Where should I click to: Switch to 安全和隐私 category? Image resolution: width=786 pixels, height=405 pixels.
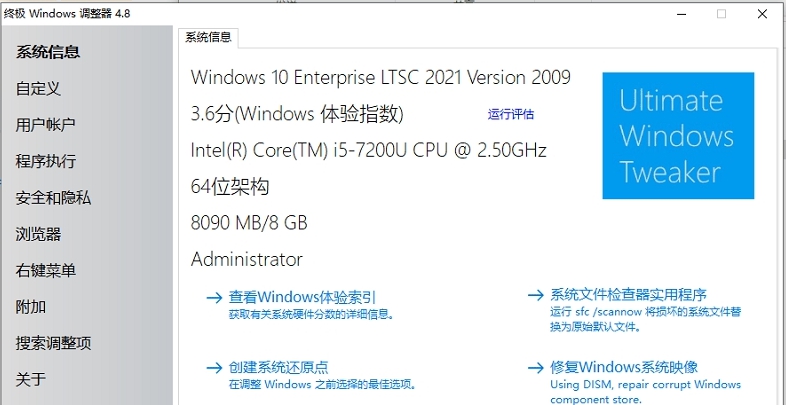(x=53, y=198)
